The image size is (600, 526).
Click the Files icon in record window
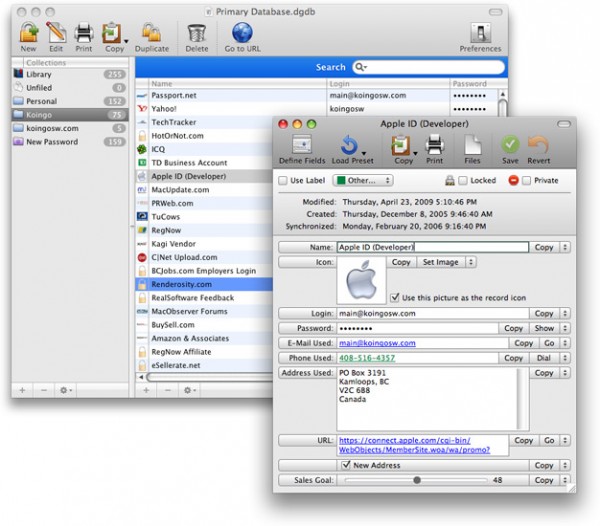tap(473, 146)
